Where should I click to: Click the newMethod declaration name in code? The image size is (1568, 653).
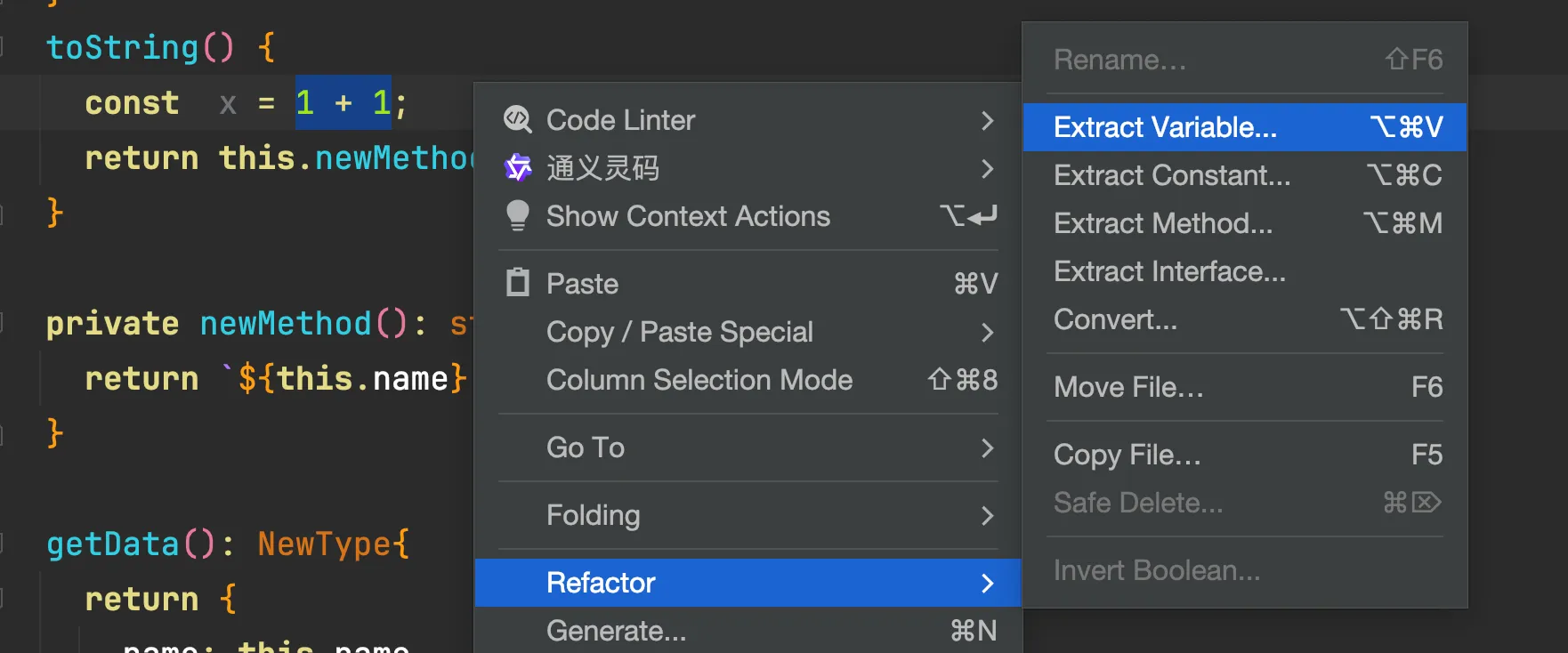pyautogui.click(x=285, y=324)
